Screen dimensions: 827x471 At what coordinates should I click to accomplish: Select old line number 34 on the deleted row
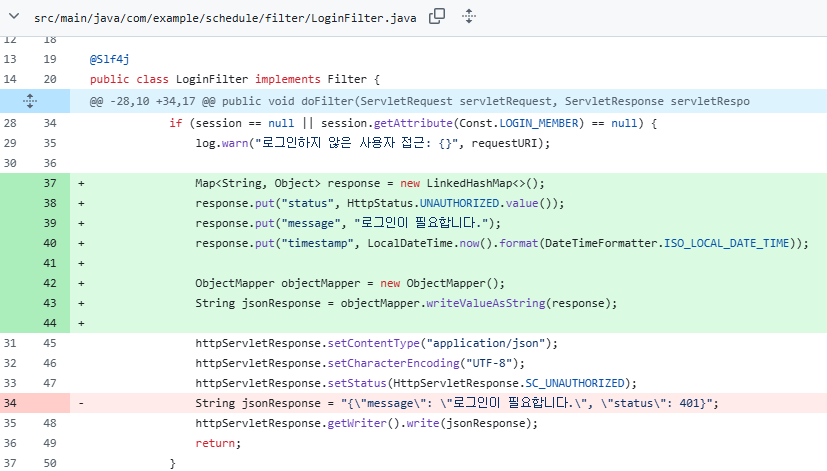[11, 403]
